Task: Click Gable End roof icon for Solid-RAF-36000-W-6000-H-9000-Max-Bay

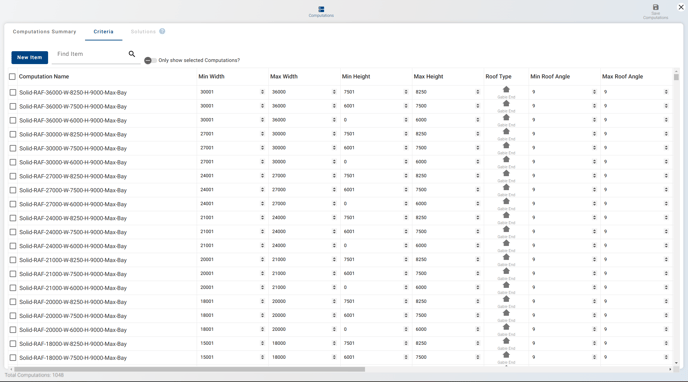Action: [x=506, y=118]
